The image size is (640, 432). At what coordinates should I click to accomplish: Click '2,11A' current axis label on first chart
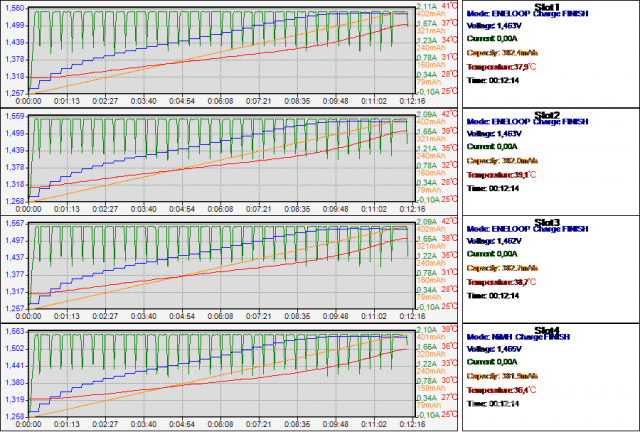tap(427, 7)
